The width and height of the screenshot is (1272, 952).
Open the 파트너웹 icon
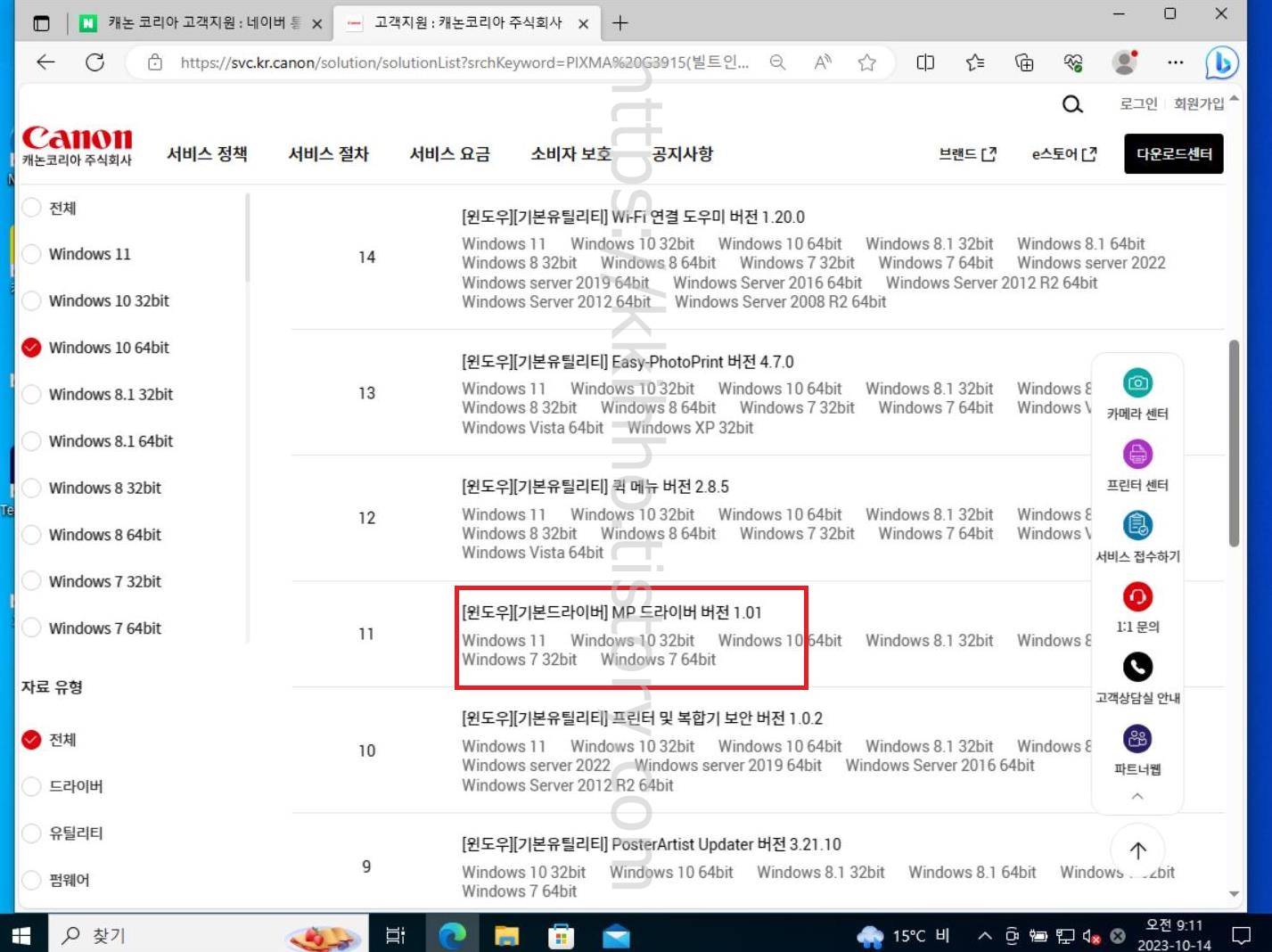pos(1137,738)
